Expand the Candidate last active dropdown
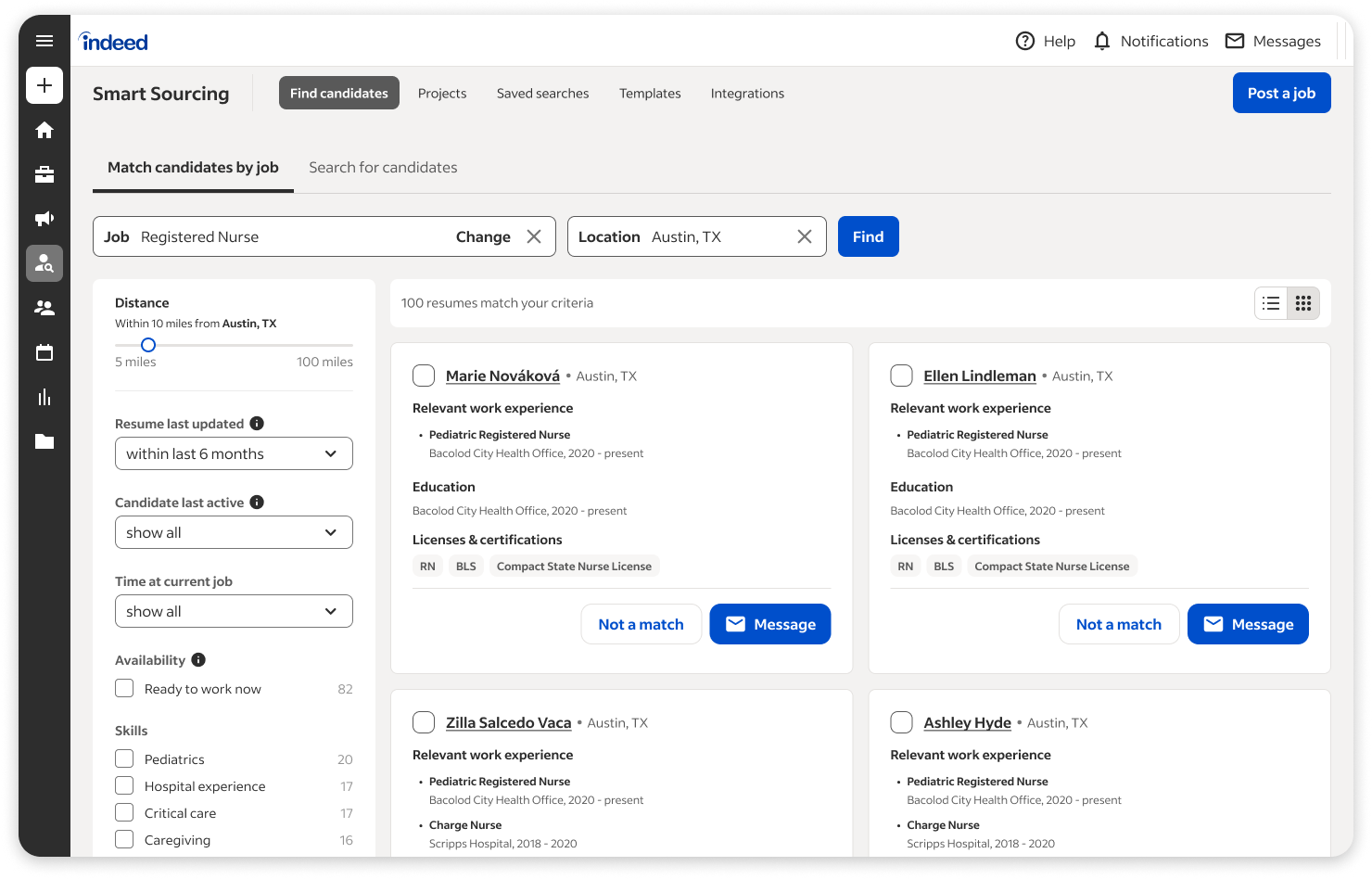Screen dimensions: 1372x879 [x=233, y=532]
